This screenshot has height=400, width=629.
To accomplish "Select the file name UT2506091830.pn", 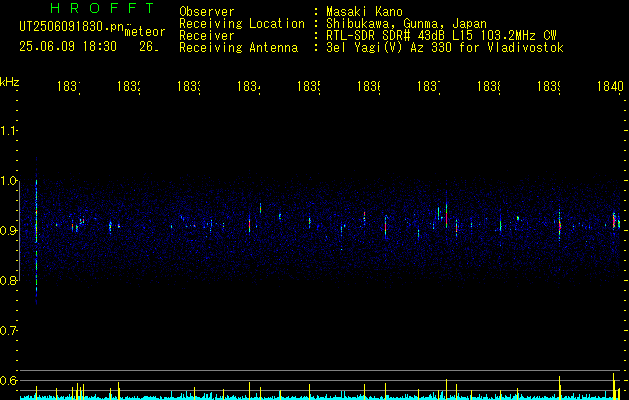I will point(72,27).
